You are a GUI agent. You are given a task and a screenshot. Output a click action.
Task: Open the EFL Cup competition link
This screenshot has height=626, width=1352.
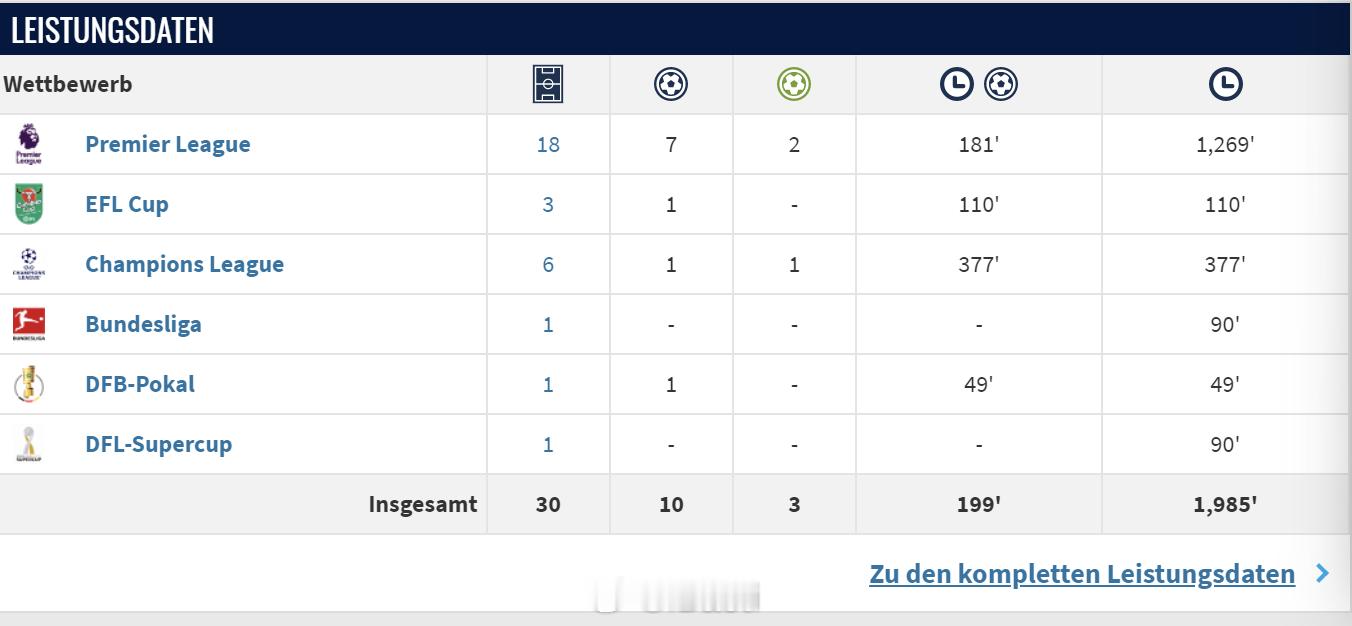coord(127,204)
